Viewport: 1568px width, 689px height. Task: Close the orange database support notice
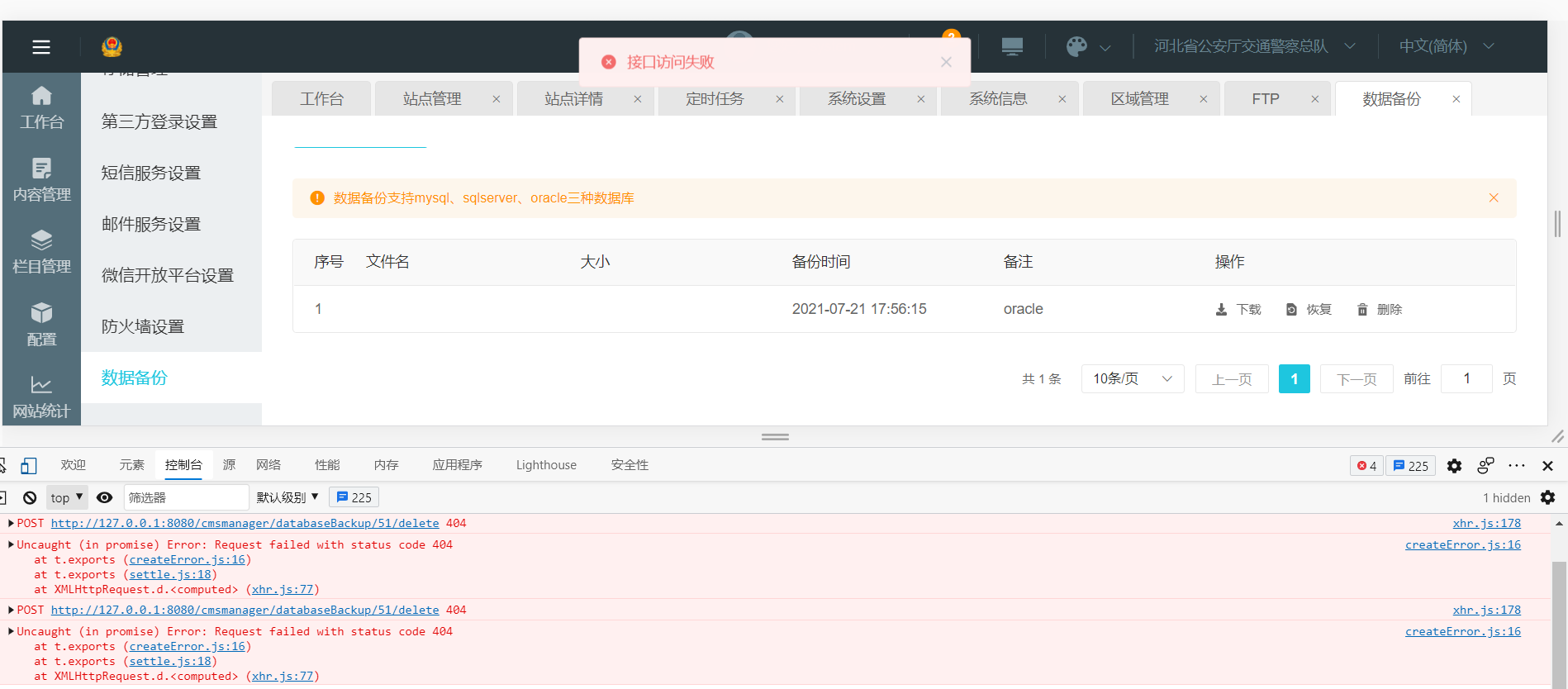[1494, 198]
